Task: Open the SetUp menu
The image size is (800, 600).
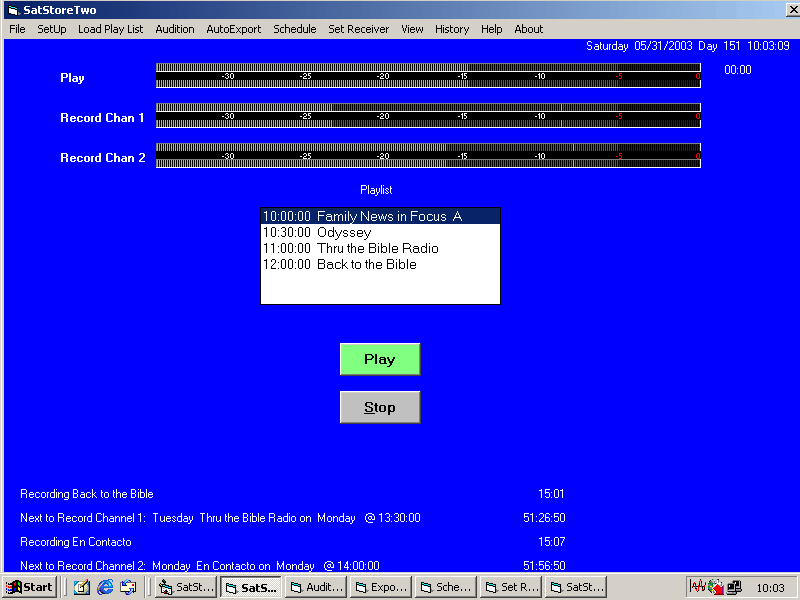Action: tap(52, 29)
